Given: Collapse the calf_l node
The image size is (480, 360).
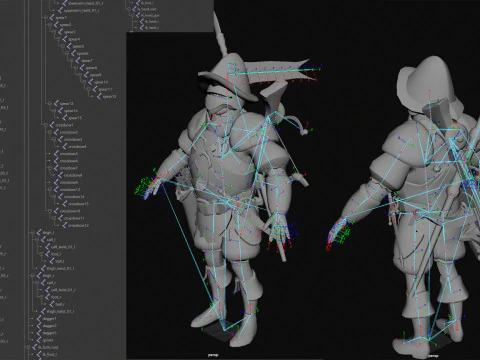Looking at the screenshot, I should [37, 240].
